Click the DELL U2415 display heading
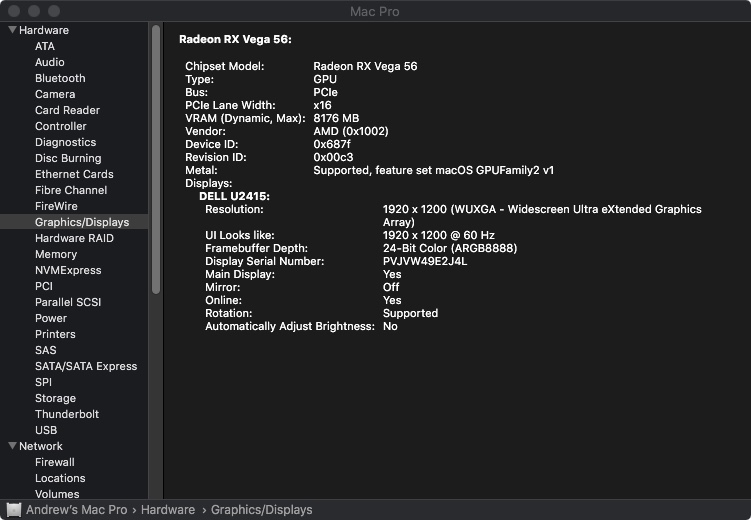This screenshot has height=520, width=751. pos(234,196)
